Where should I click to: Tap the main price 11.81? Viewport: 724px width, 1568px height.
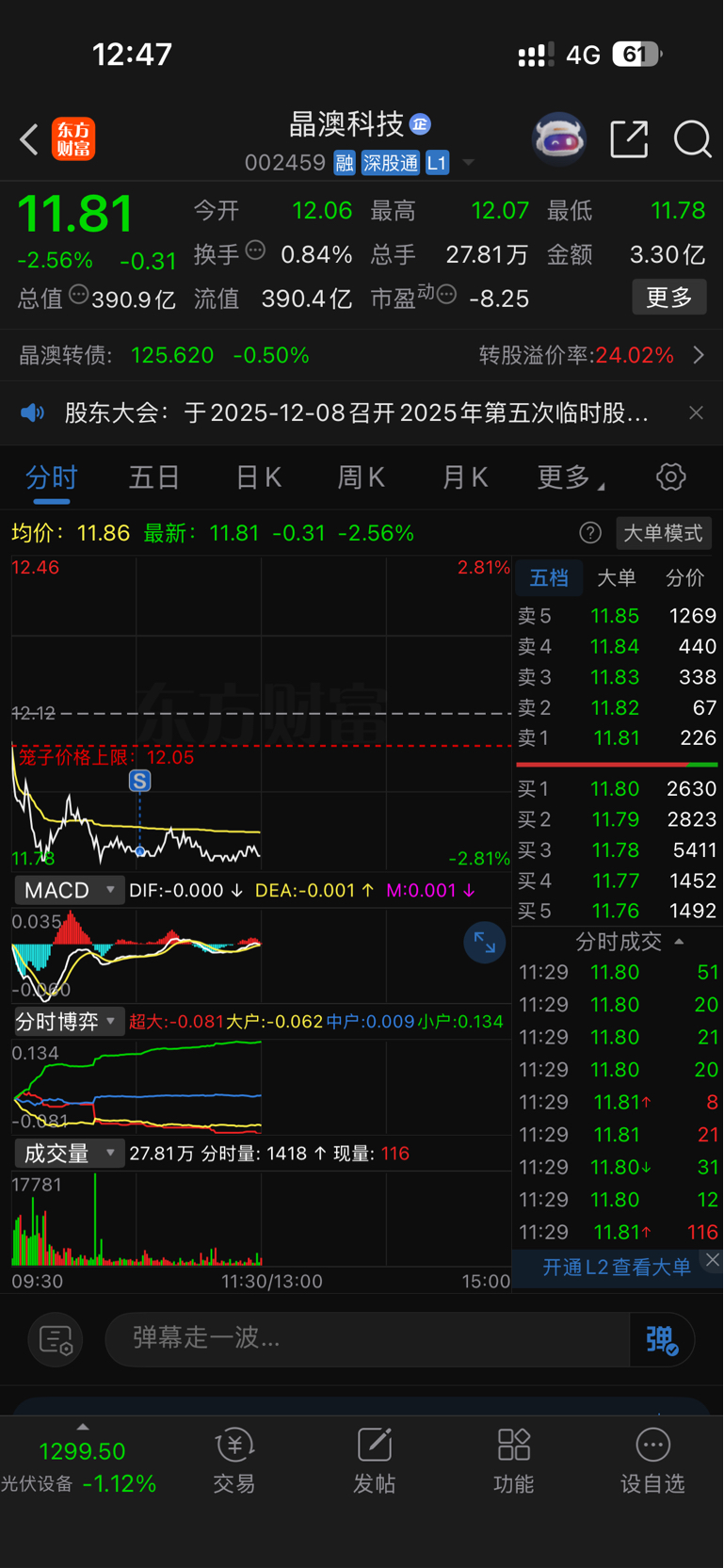tap(75, 214)
